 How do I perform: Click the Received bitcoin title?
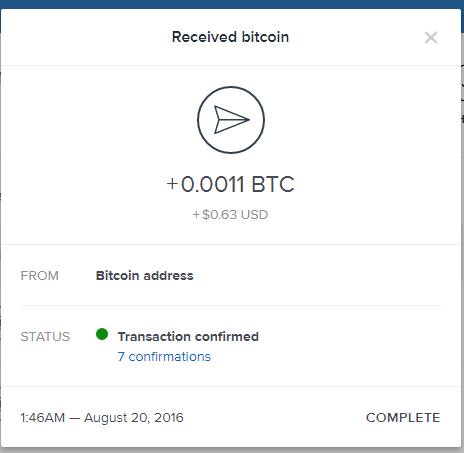(230, 37)
